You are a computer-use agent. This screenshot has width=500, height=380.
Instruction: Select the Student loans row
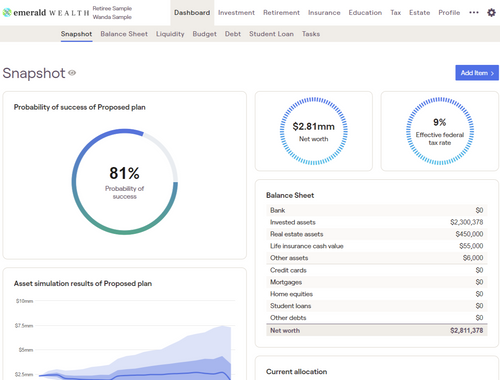[377, 306]
